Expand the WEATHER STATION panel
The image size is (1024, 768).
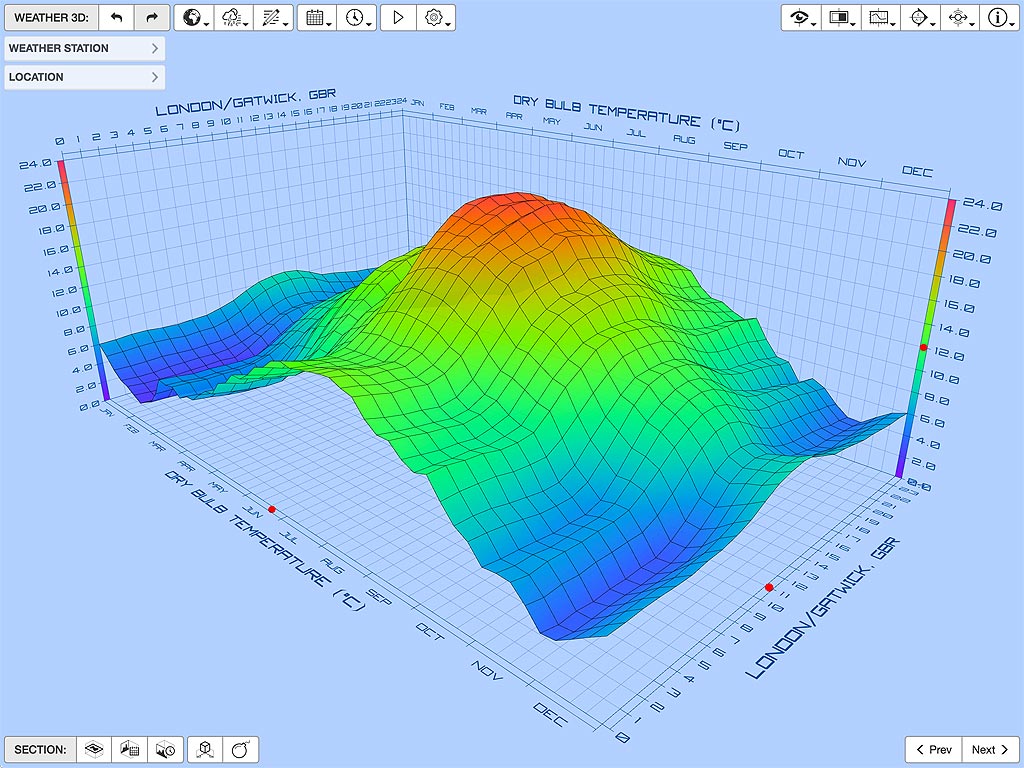click(x=84, y=48)
